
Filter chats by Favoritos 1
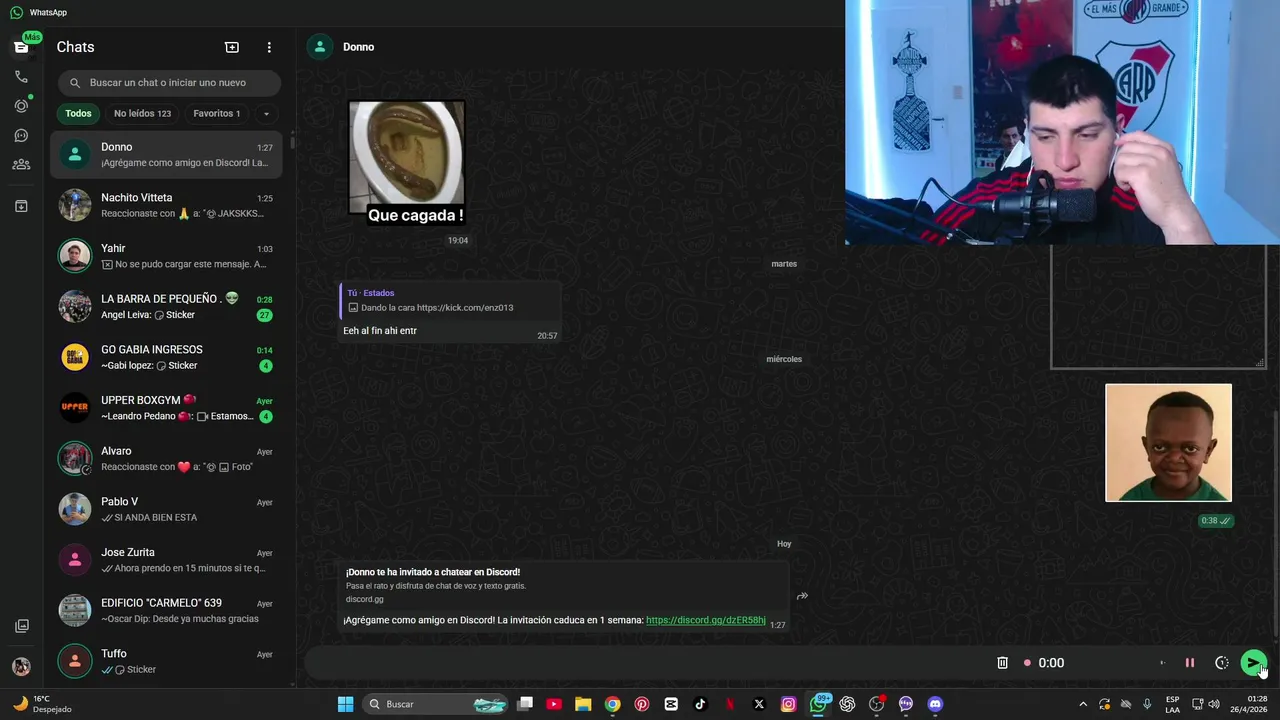(217, 113)
